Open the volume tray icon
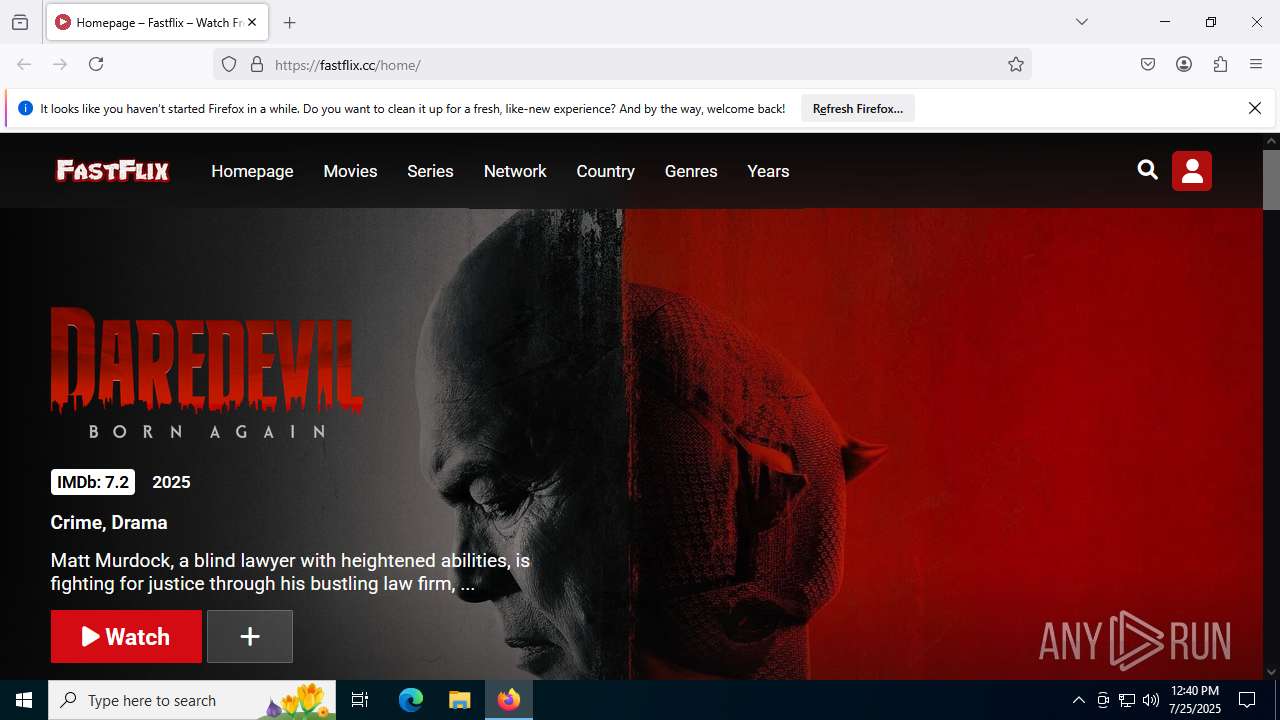The image size is (1280, 720). point(1151,700)
